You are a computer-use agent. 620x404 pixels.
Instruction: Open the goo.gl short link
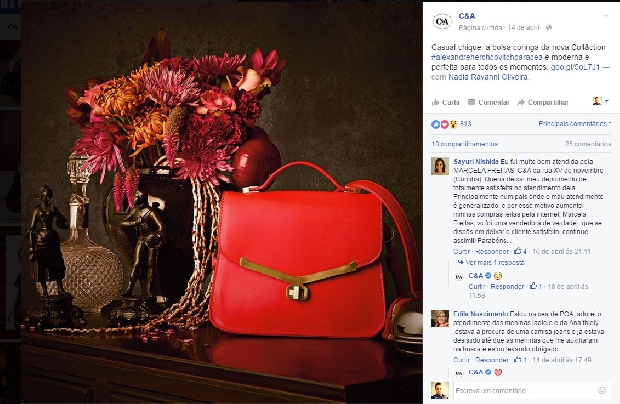coord(575,67)
